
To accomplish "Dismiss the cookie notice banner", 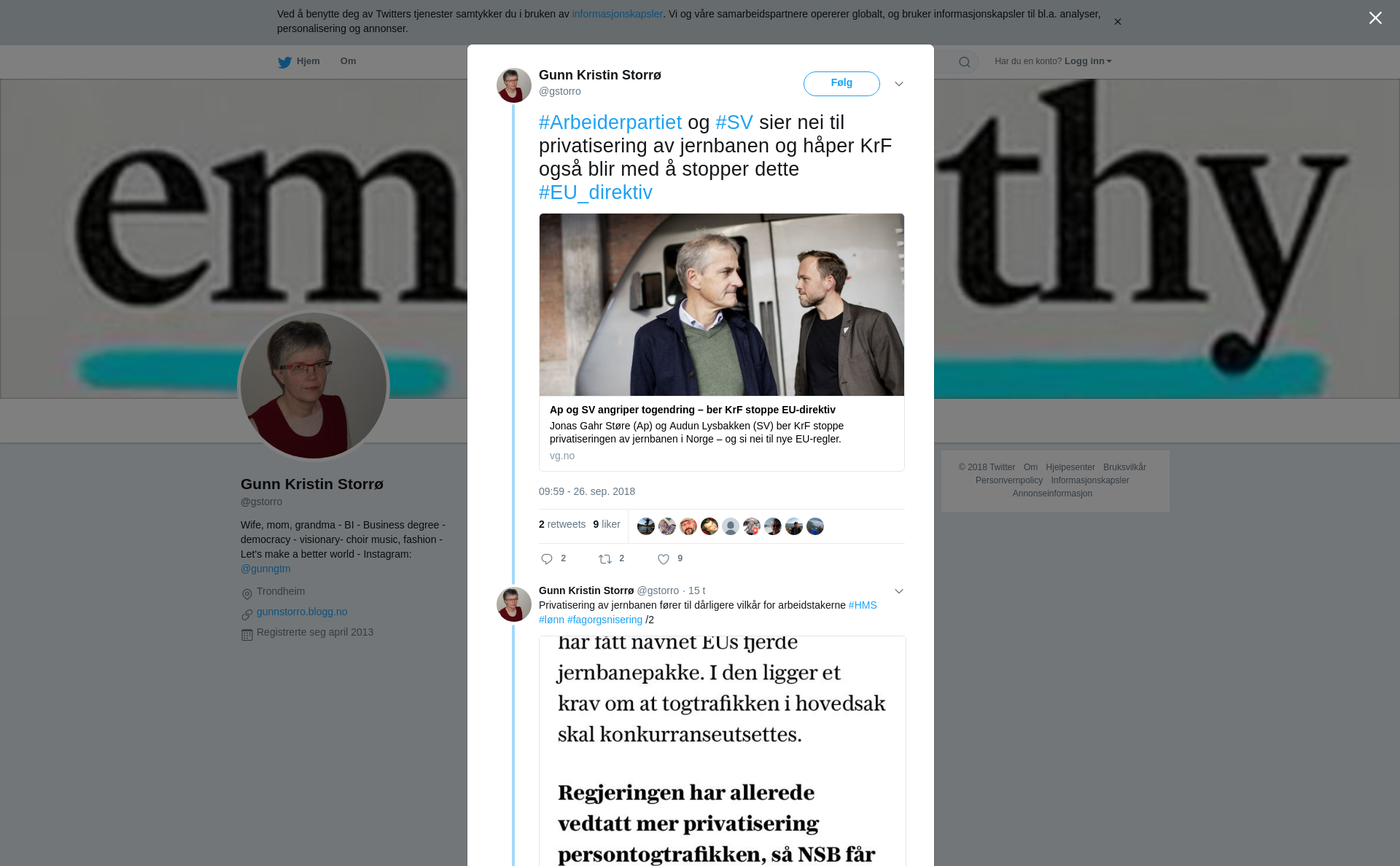I will 1117,22.
